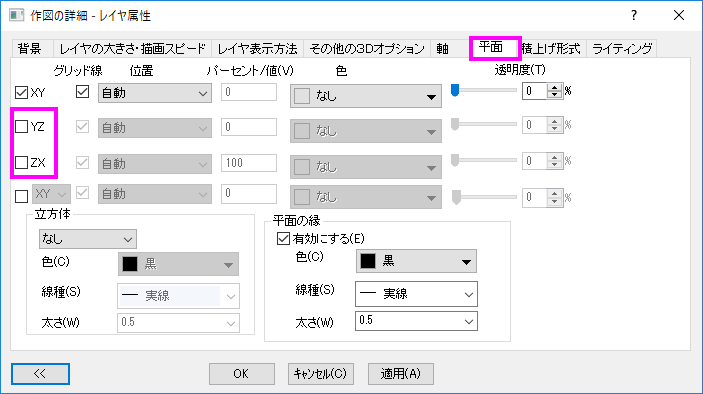Screen dimensions: 703x394
Task: Decrease XY transparency with the down arrow
Action: click(x=555, y=95)
